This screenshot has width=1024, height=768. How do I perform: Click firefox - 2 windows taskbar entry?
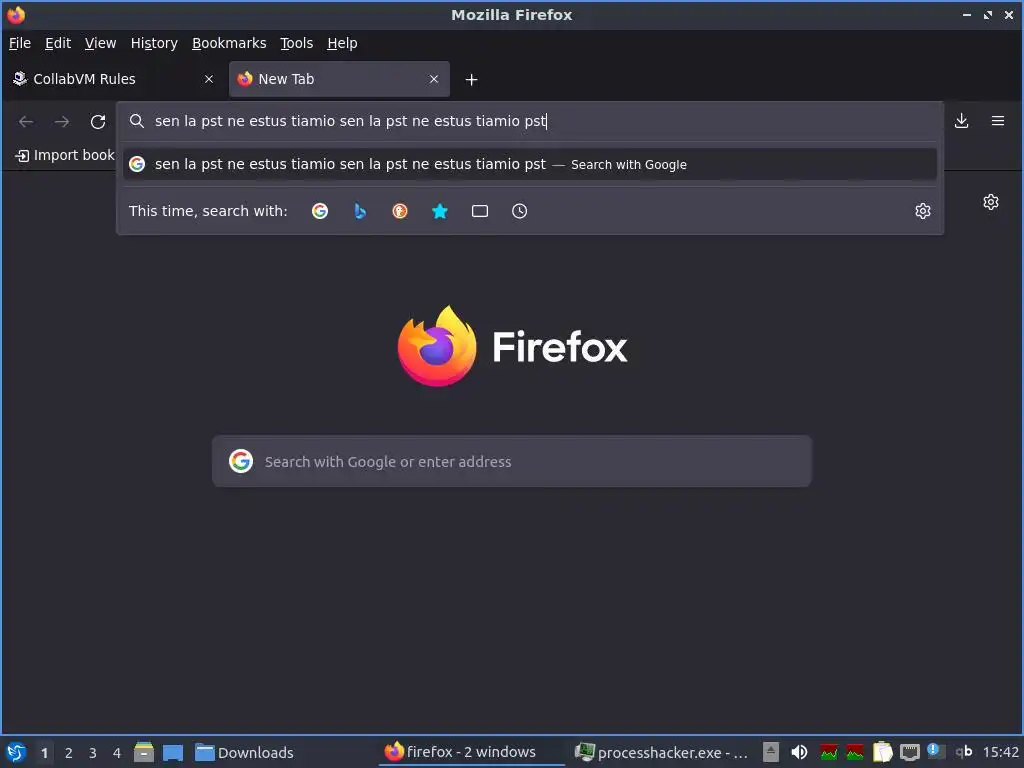472,752
